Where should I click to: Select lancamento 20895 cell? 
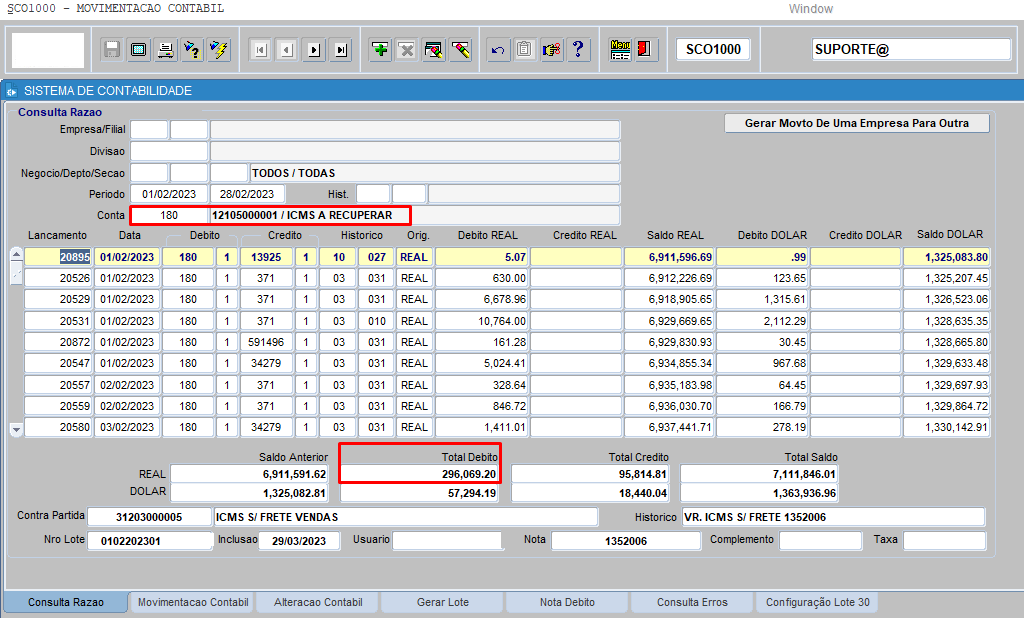click(57, 257)
